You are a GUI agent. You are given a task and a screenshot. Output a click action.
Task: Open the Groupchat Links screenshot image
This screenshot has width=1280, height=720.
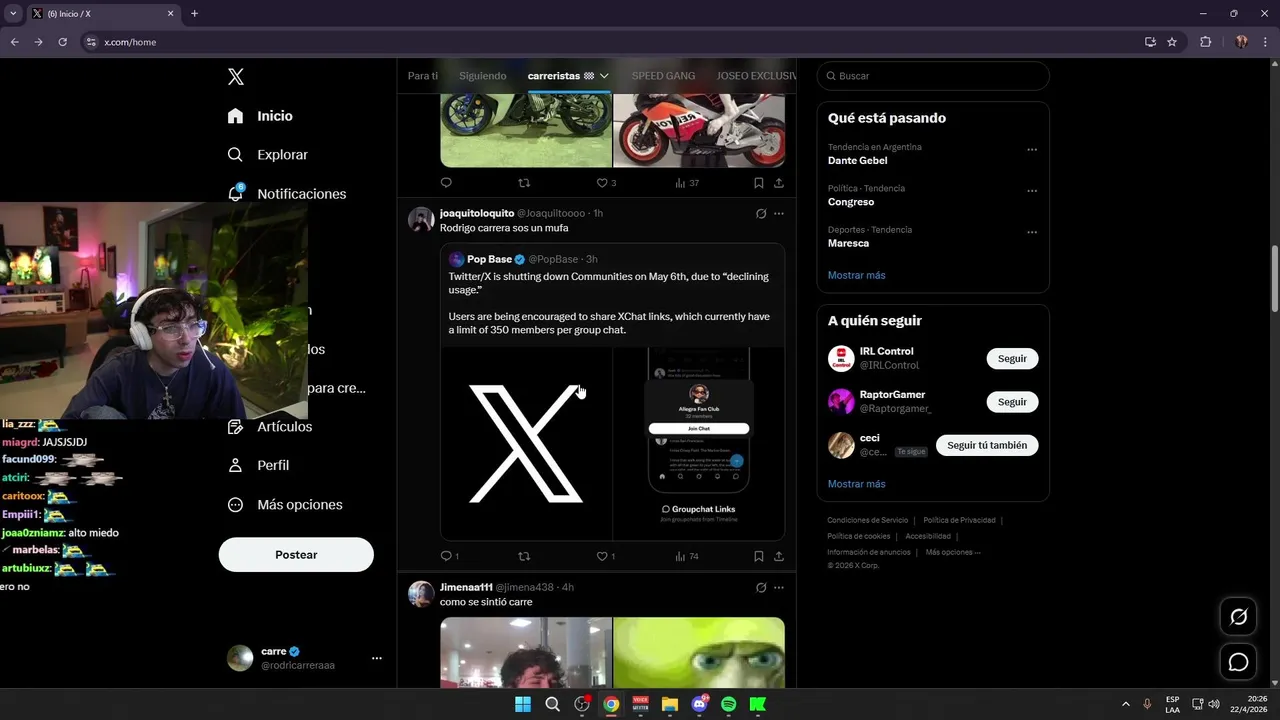point(699,444)
